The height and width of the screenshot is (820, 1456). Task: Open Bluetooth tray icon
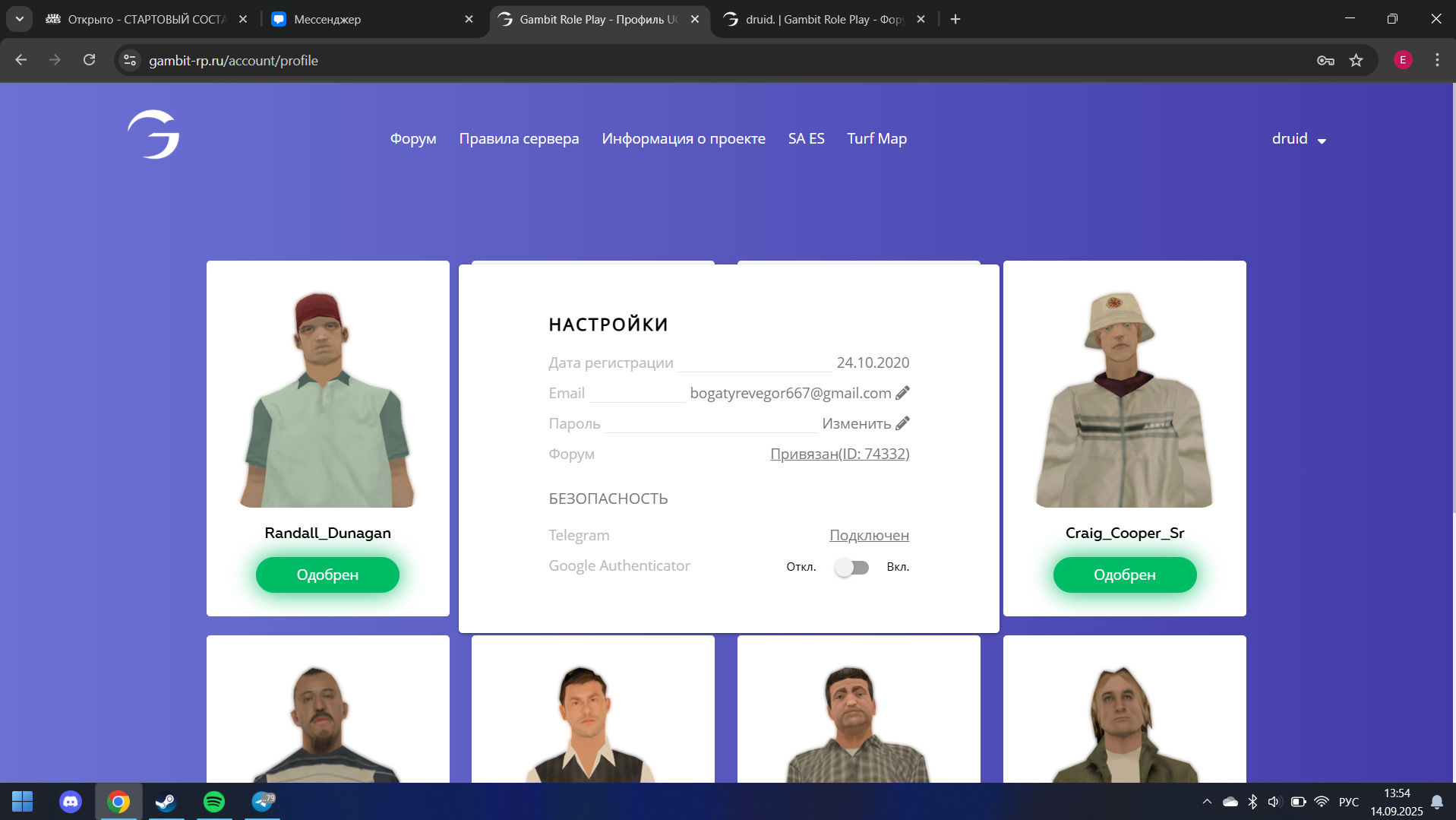(x=1252, y=802)
